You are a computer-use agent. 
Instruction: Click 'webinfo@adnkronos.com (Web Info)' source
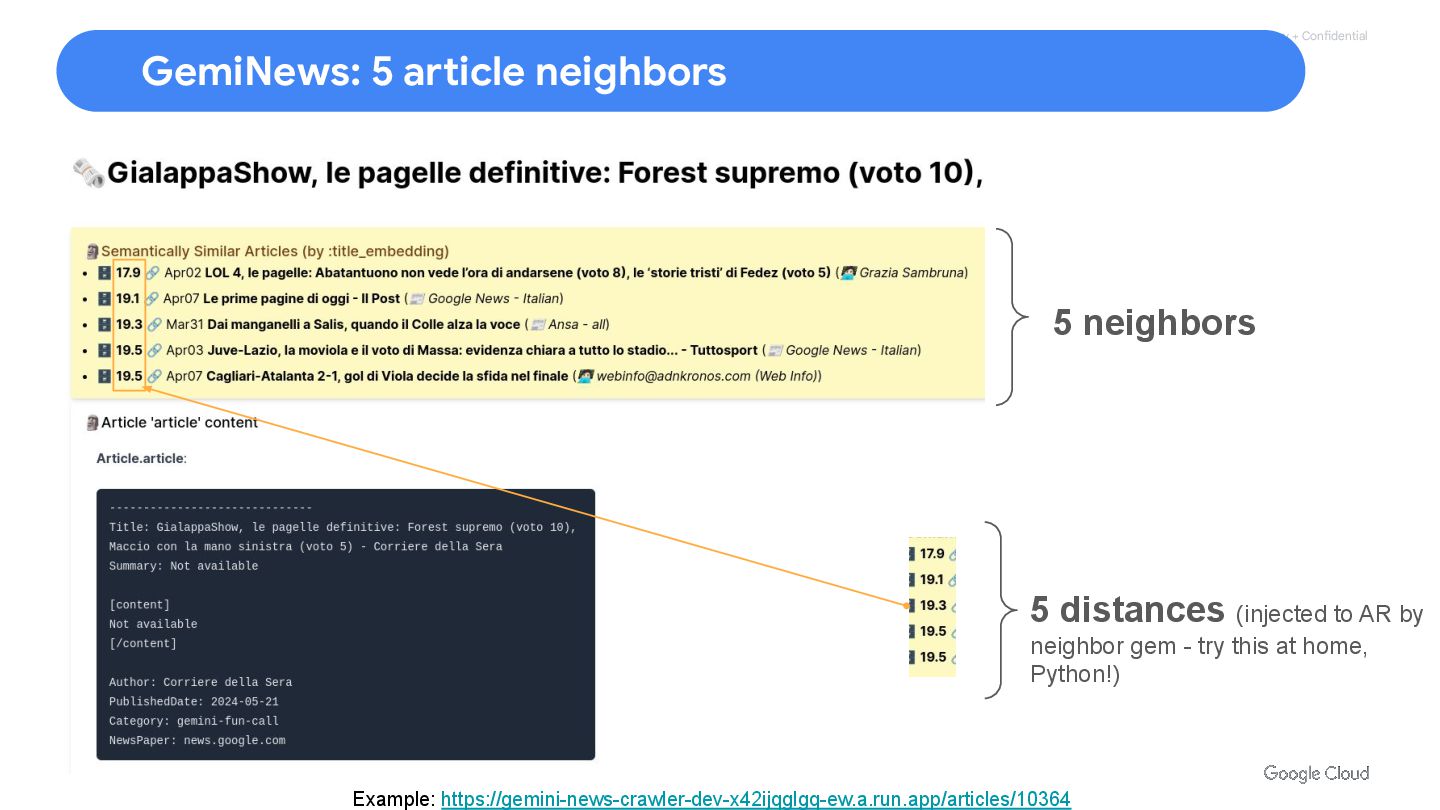point(708,376)
